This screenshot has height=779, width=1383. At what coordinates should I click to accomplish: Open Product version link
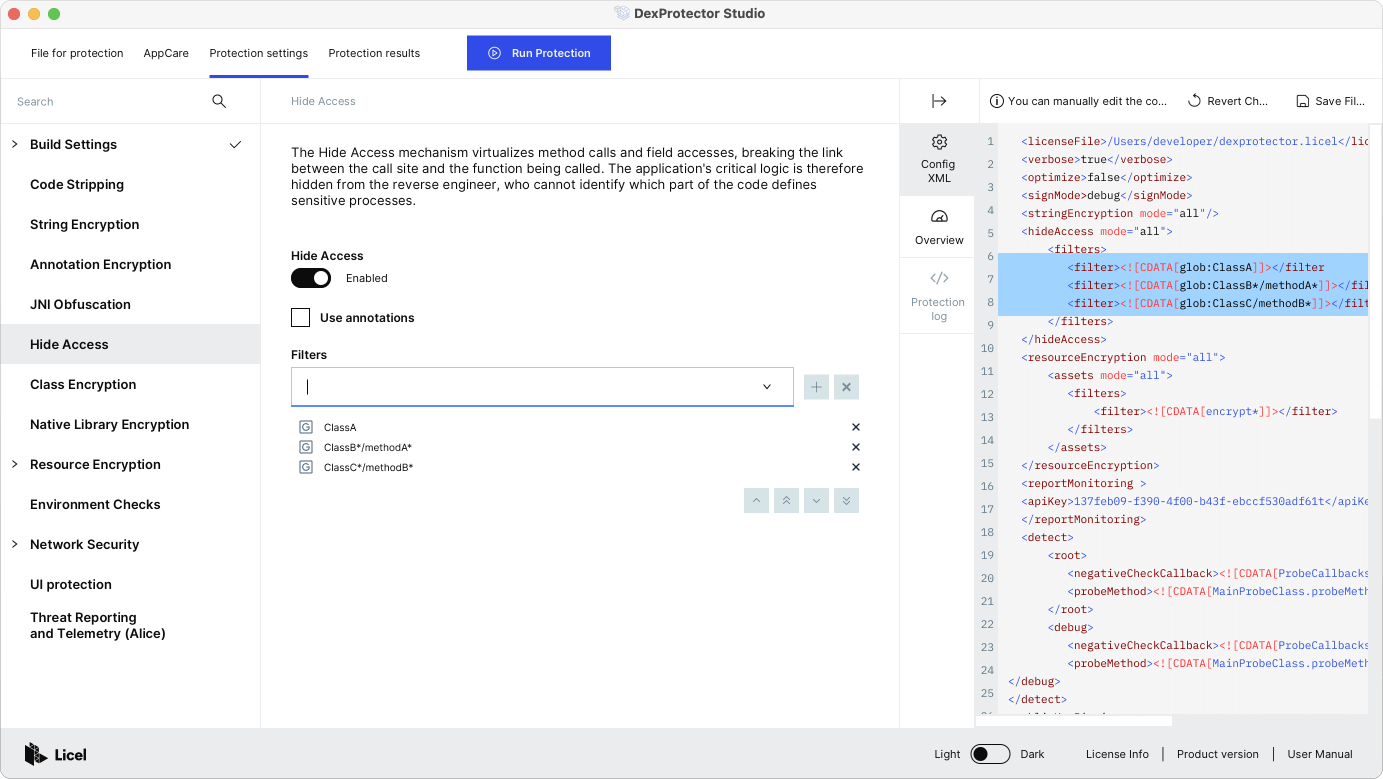point(1217,754)
